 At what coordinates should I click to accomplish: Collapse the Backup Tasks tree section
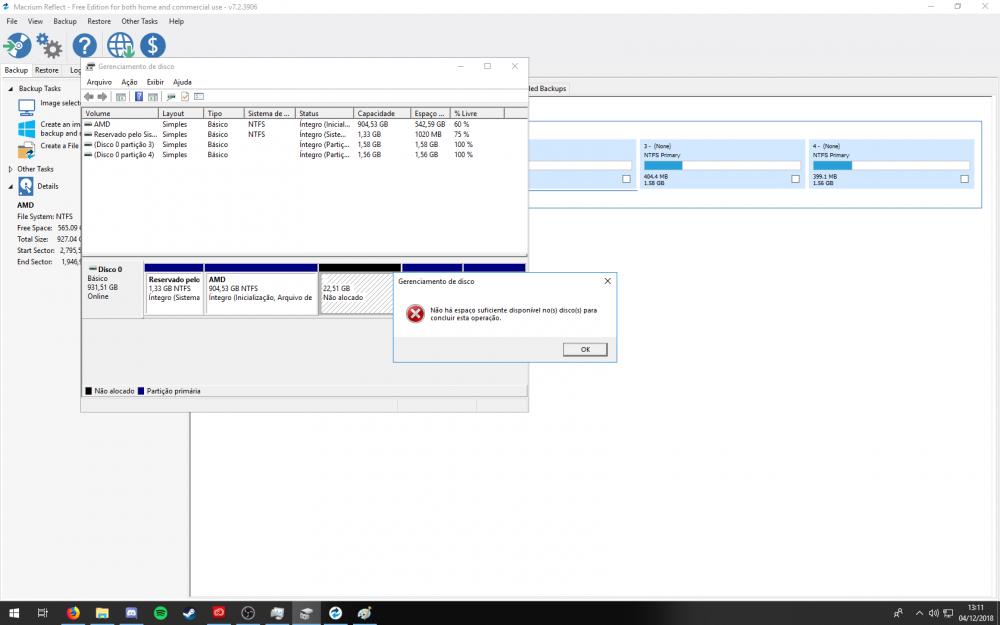11,88
